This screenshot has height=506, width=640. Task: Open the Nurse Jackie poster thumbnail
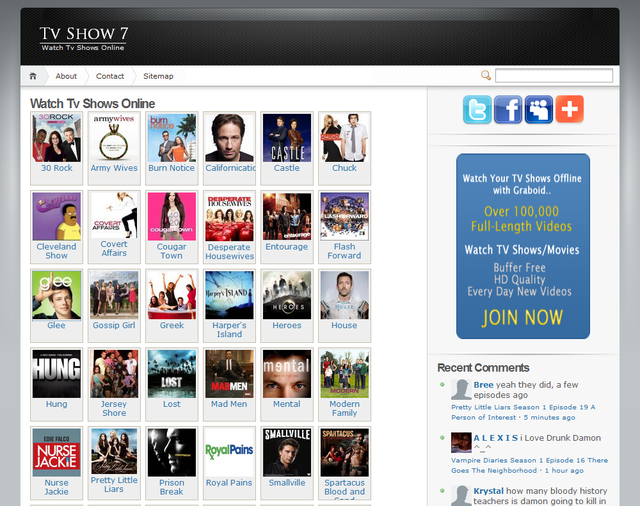[x=57, y=453]
